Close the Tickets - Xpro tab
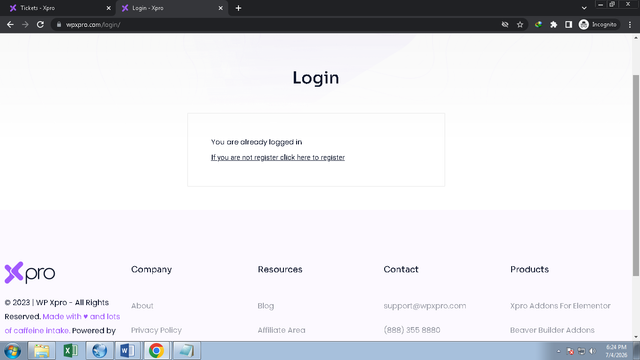 (109, 8)
